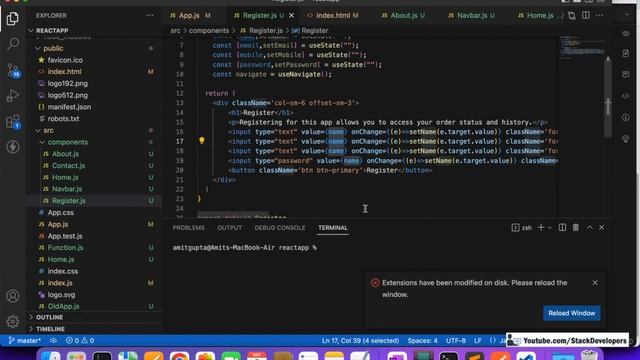Expand the TIMELINE section

(50, 329)
